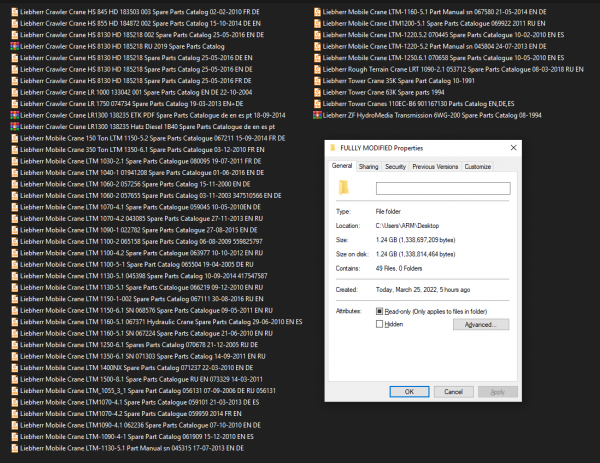The image size is (600, 463).
Task: Click the Cancel button
Action: 453,391
